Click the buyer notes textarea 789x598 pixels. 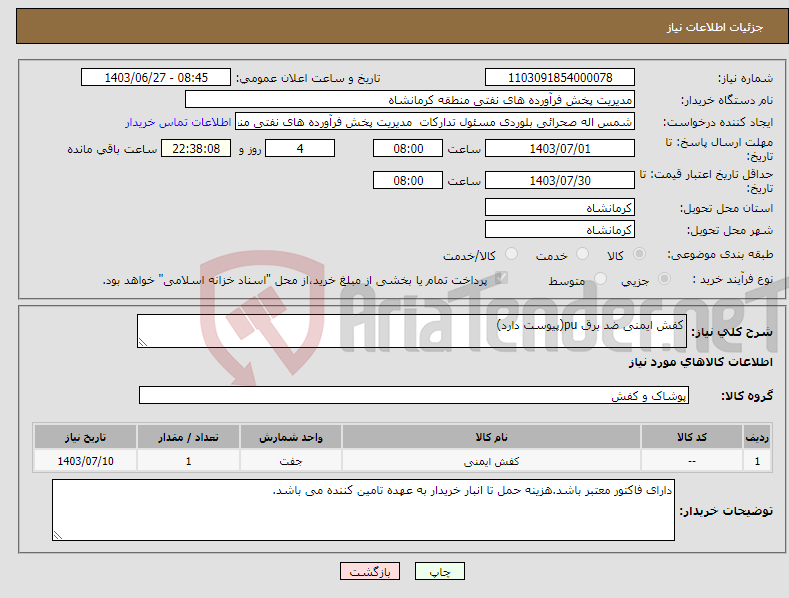(363, 510)
